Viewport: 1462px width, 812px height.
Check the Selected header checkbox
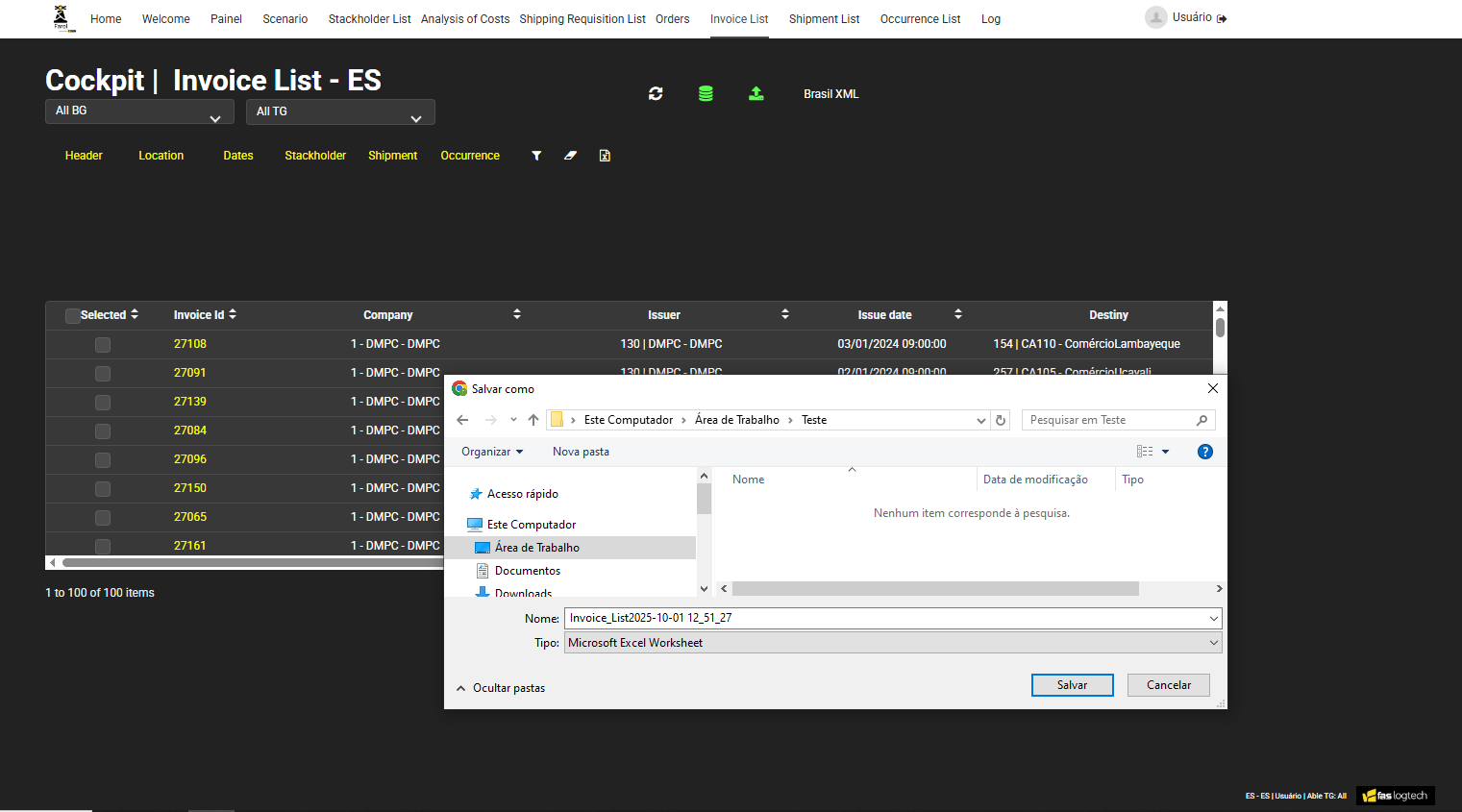point(72,316)
